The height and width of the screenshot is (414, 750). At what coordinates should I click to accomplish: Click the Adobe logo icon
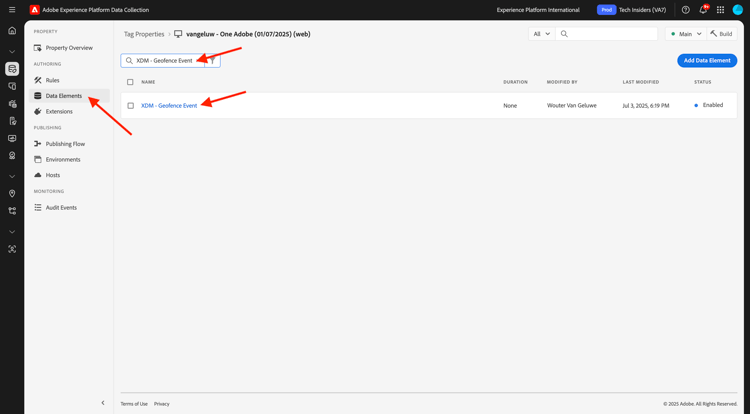click(34, 10)
